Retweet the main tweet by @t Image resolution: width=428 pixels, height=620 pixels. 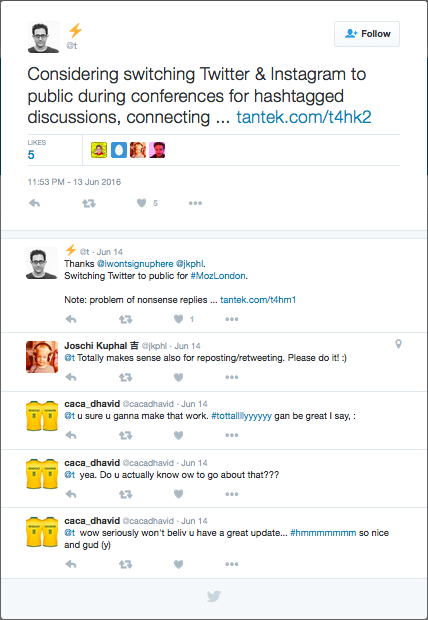click(89, 203)
